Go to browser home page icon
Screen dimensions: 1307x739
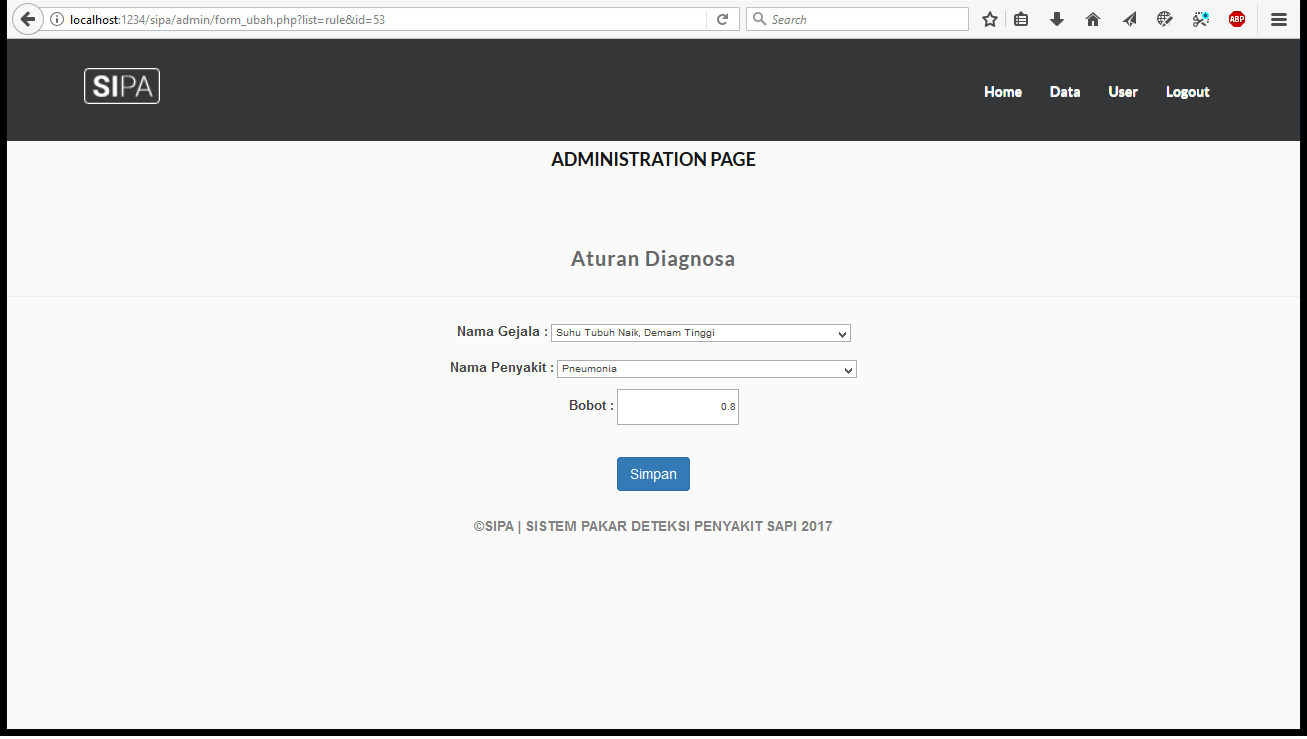[1093, 19]
